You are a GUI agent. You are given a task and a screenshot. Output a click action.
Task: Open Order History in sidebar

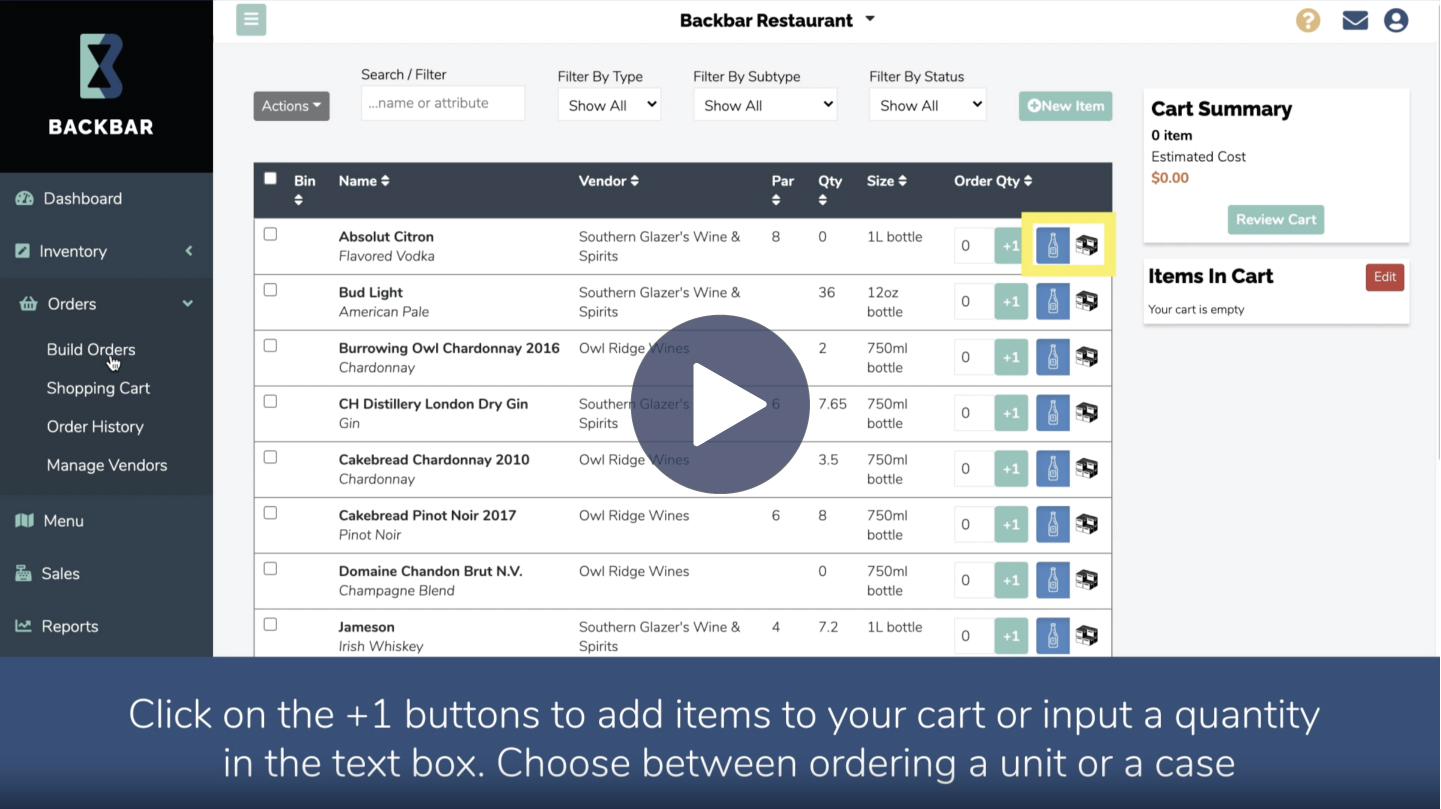(x=95, y=426)
